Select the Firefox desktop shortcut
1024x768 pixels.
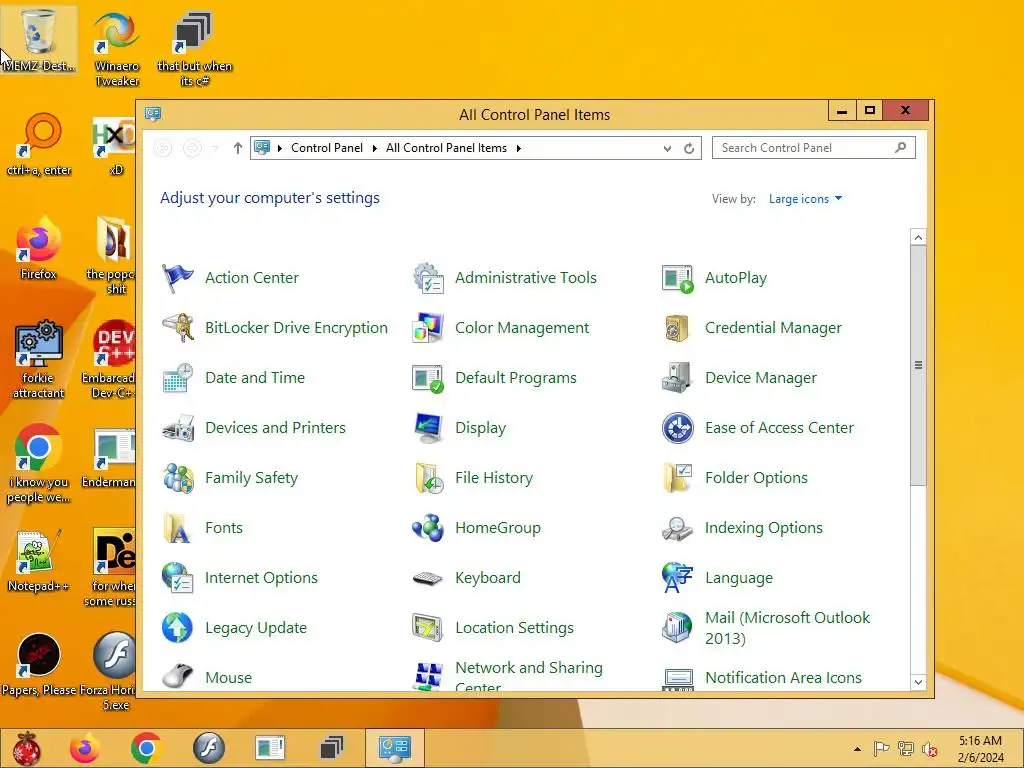click(39, 248)
